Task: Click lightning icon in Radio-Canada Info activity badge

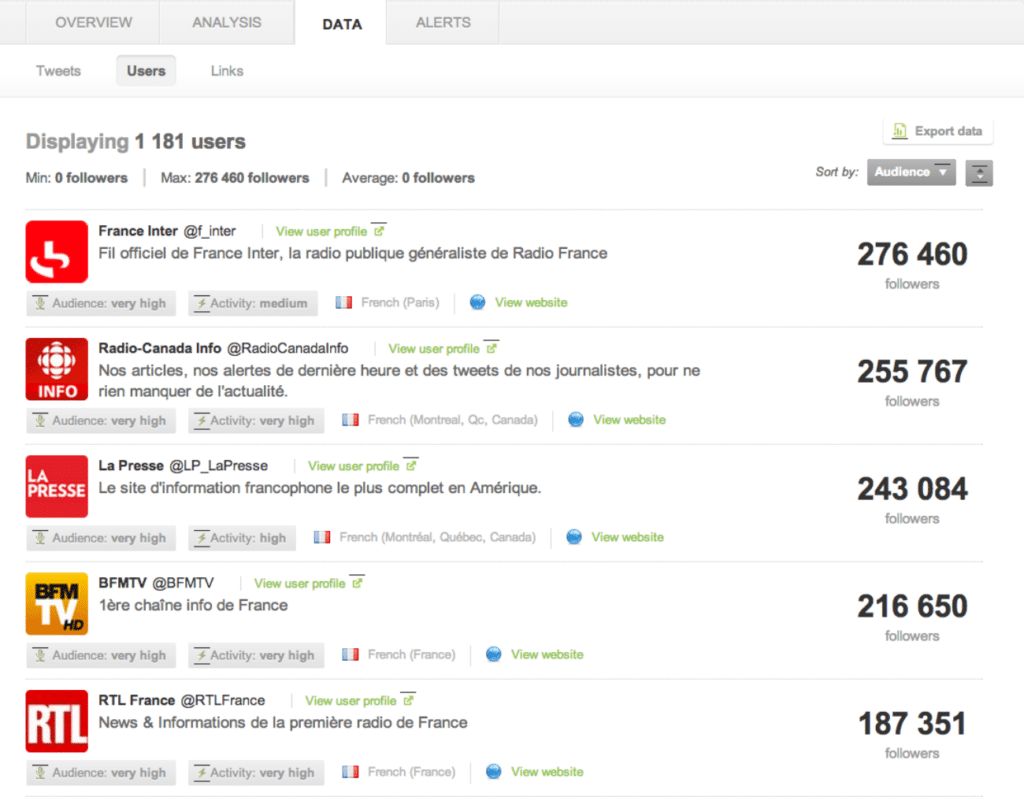Action: point(202,421)
